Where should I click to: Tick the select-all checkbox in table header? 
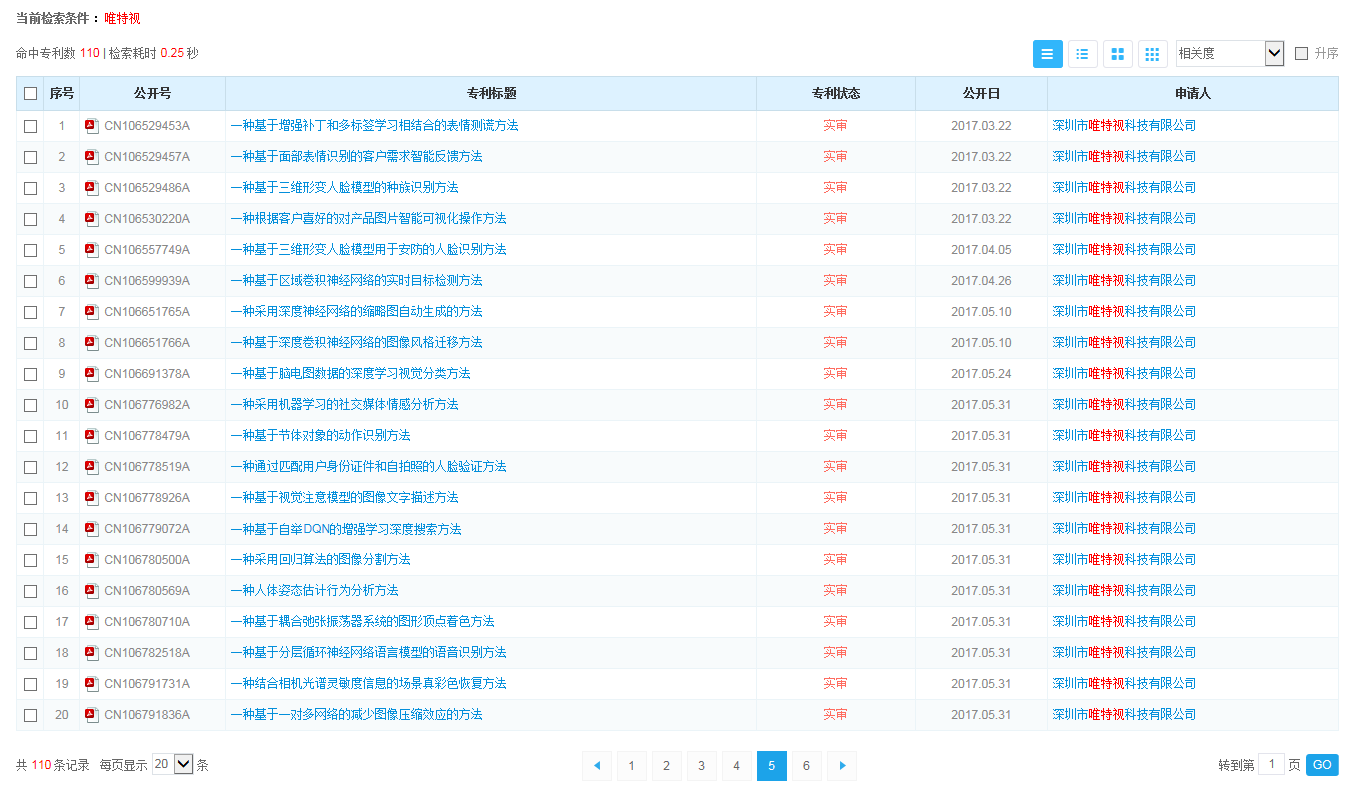31,94
